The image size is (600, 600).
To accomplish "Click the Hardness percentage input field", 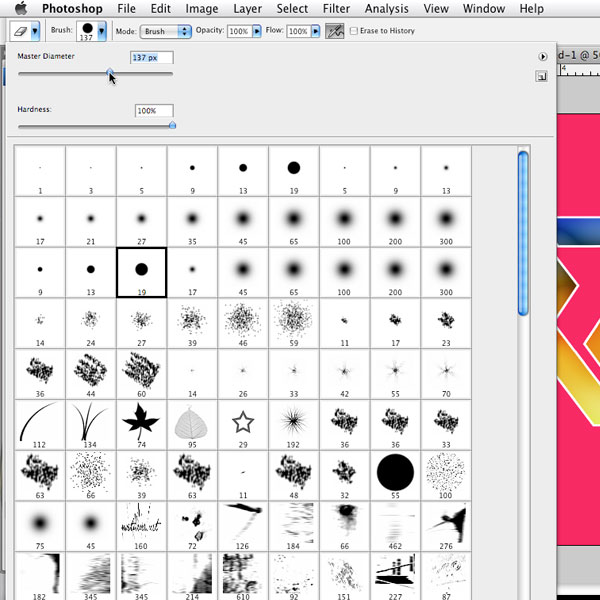I will point(154,111).
